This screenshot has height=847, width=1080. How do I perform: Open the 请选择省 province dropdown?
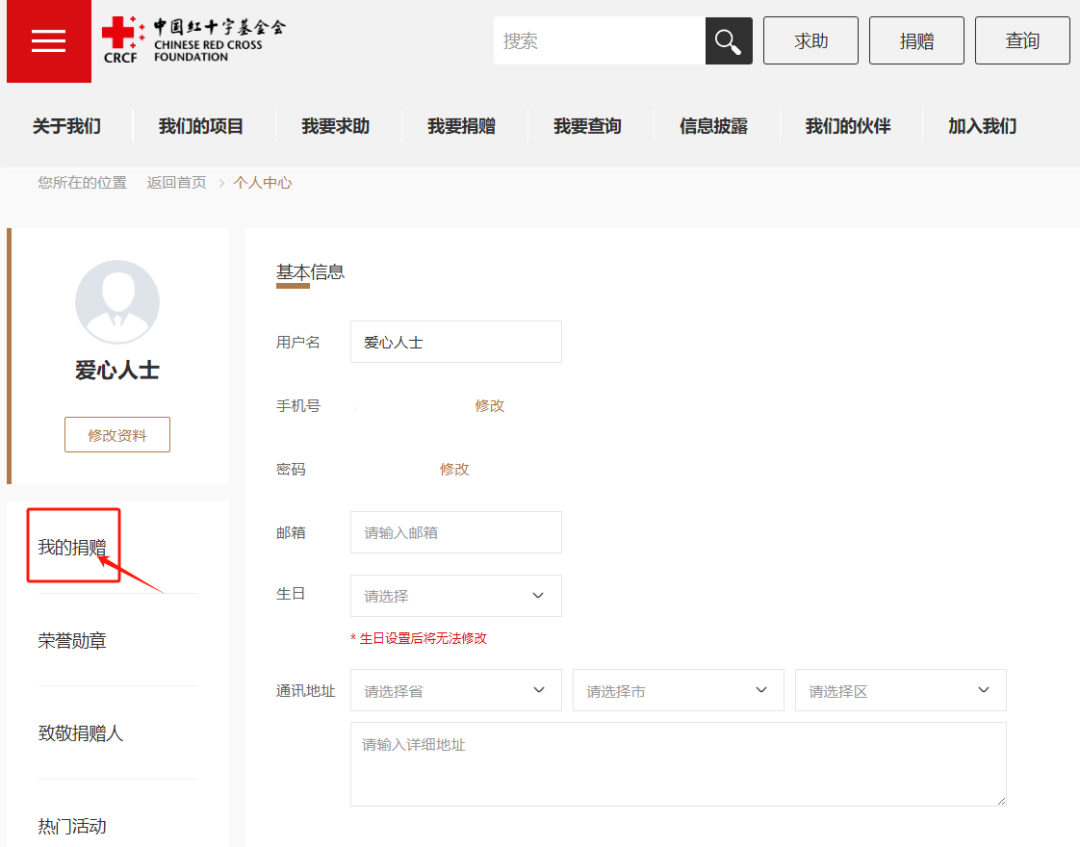pos(455,690)
